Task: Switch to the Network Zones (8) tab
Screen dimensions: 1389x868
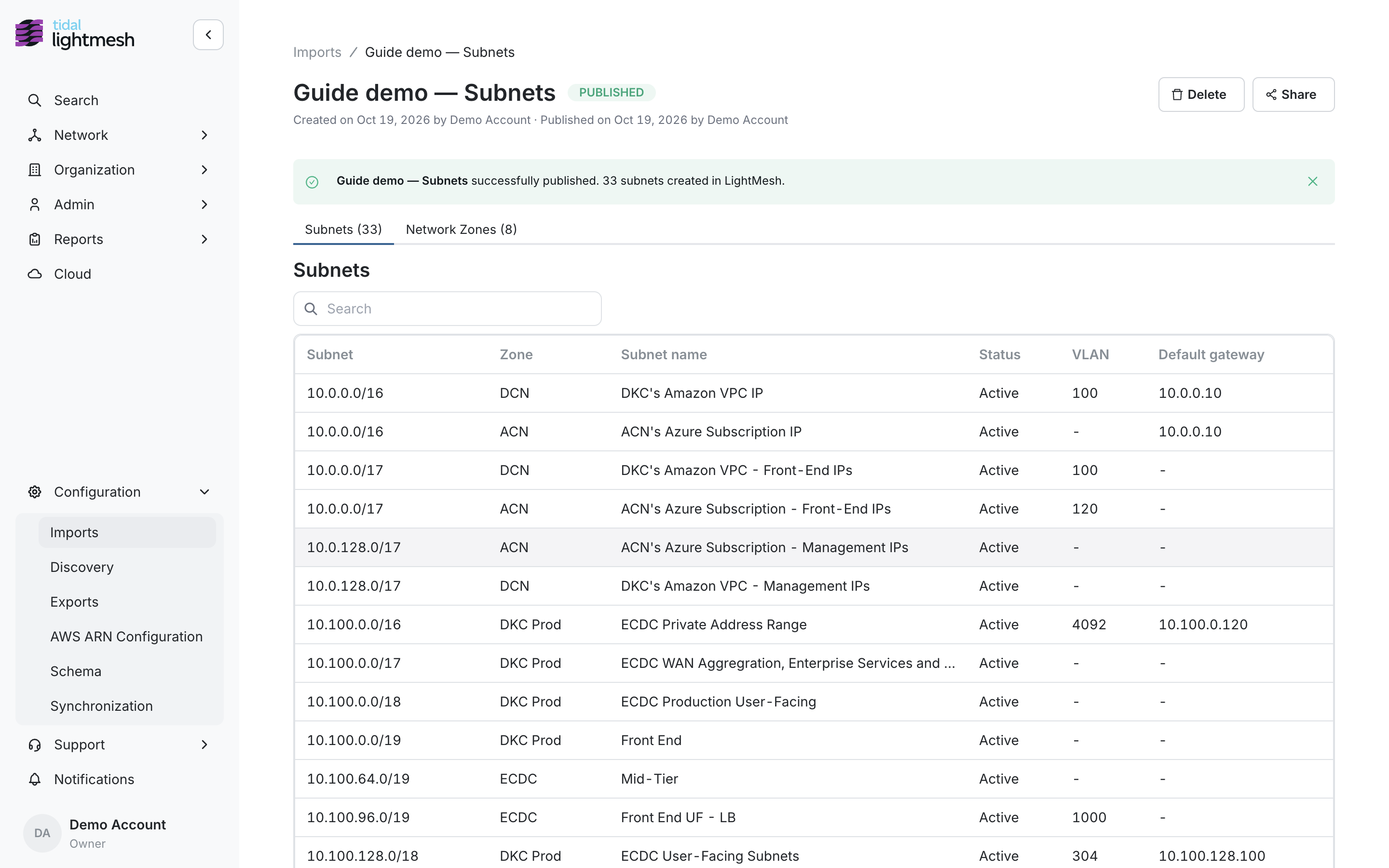Action: [461, 230]
